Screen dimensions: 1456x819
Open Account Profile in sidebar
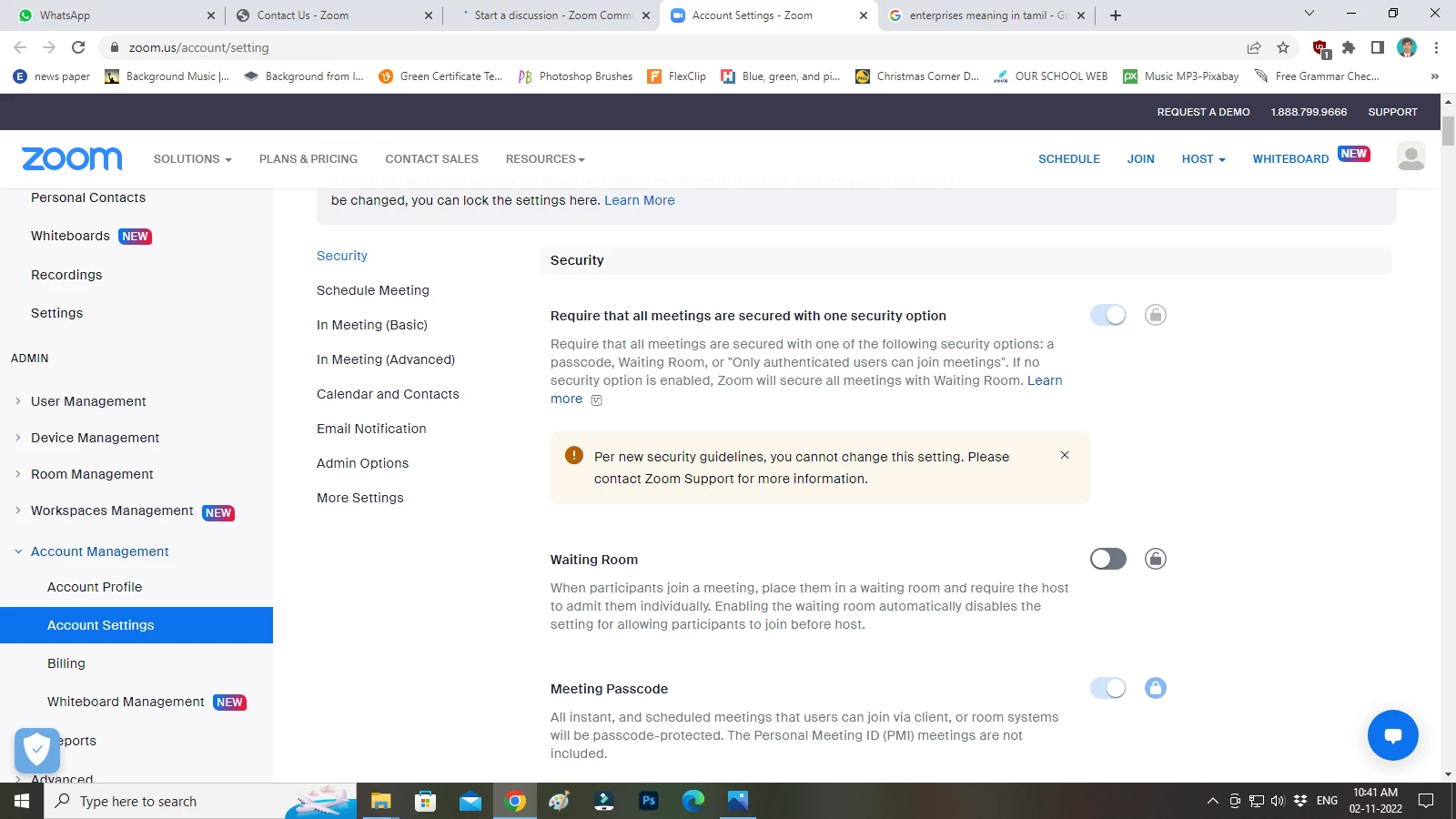coord(95,587)
